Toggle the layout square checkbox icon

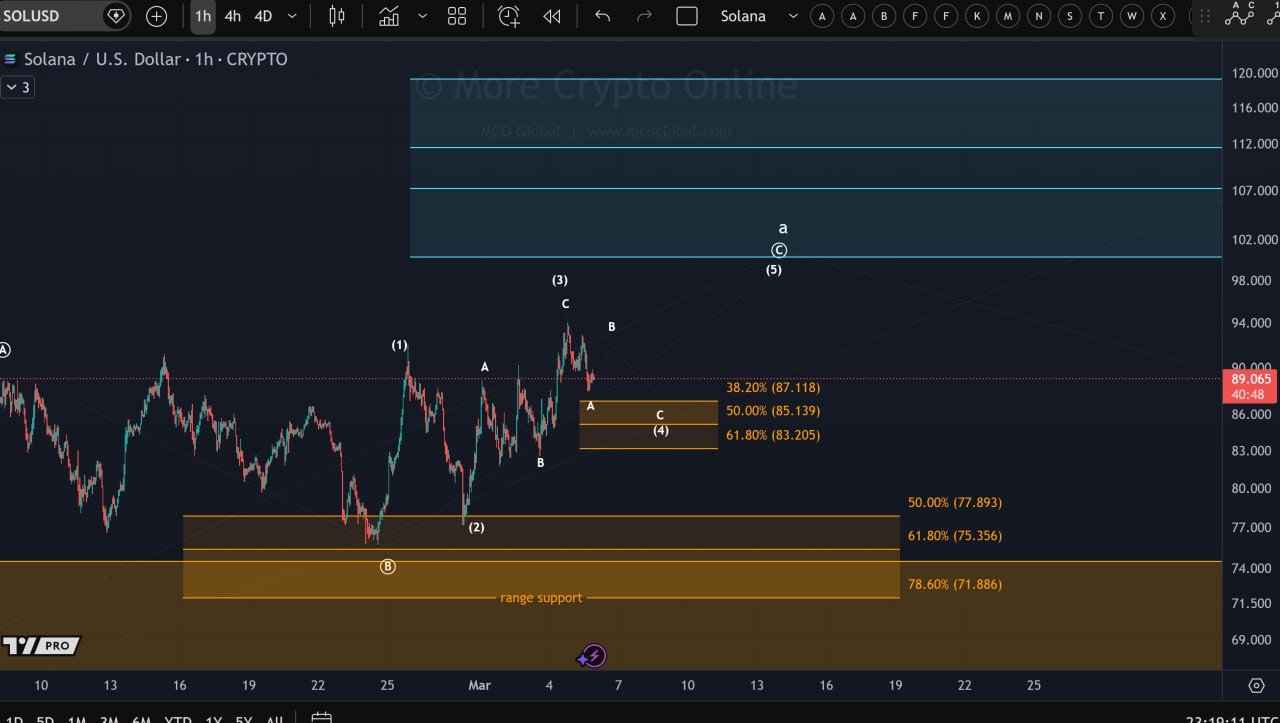tap(687, 16)
